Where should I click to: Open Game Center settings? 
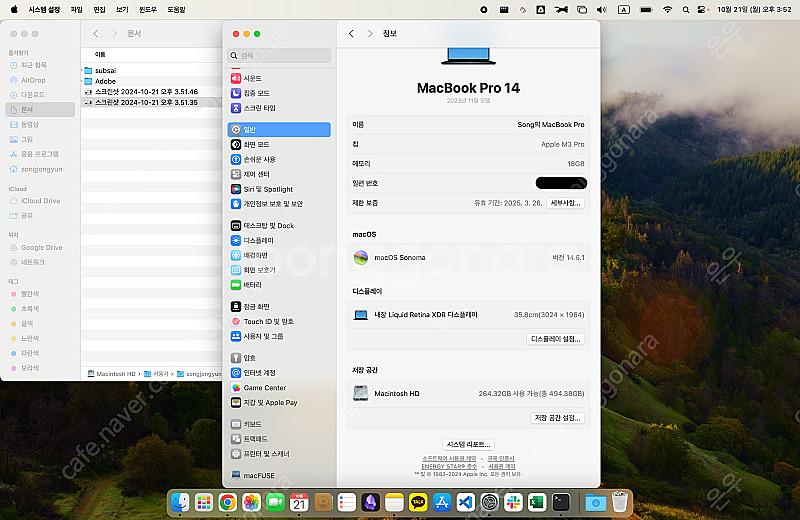259,388
